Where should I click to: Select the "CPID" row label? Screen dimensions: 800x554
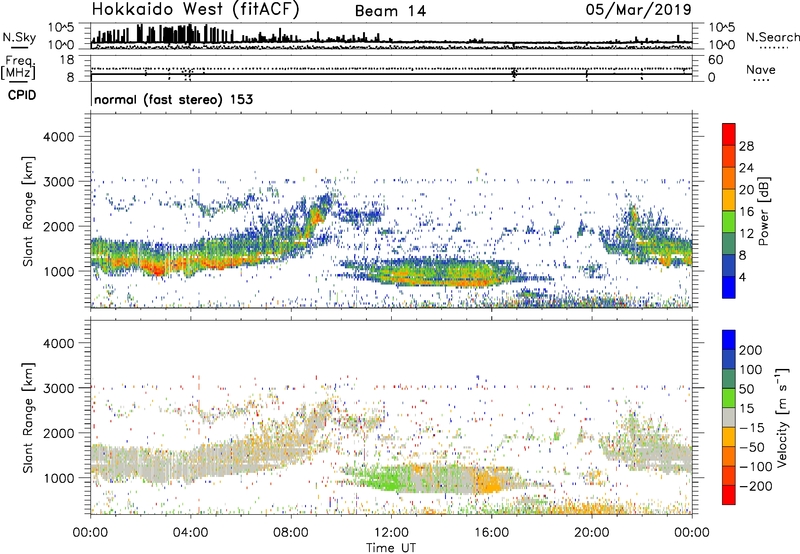pos(22,95)
